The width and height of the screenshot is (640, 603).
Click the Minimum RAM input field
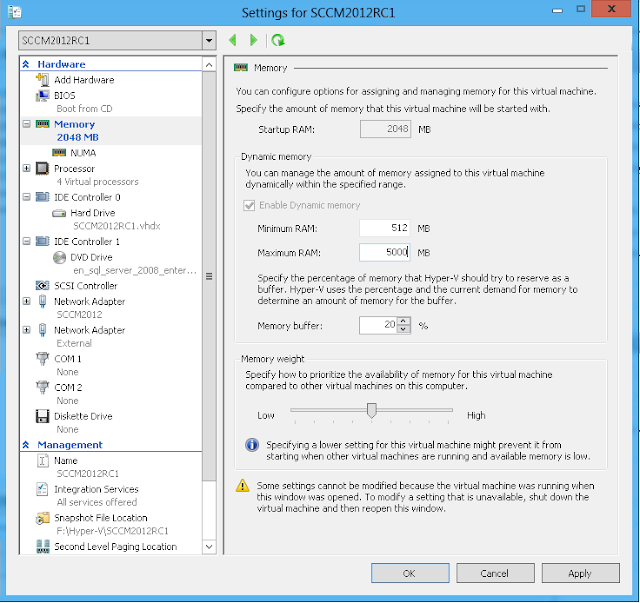pos(384,228)
